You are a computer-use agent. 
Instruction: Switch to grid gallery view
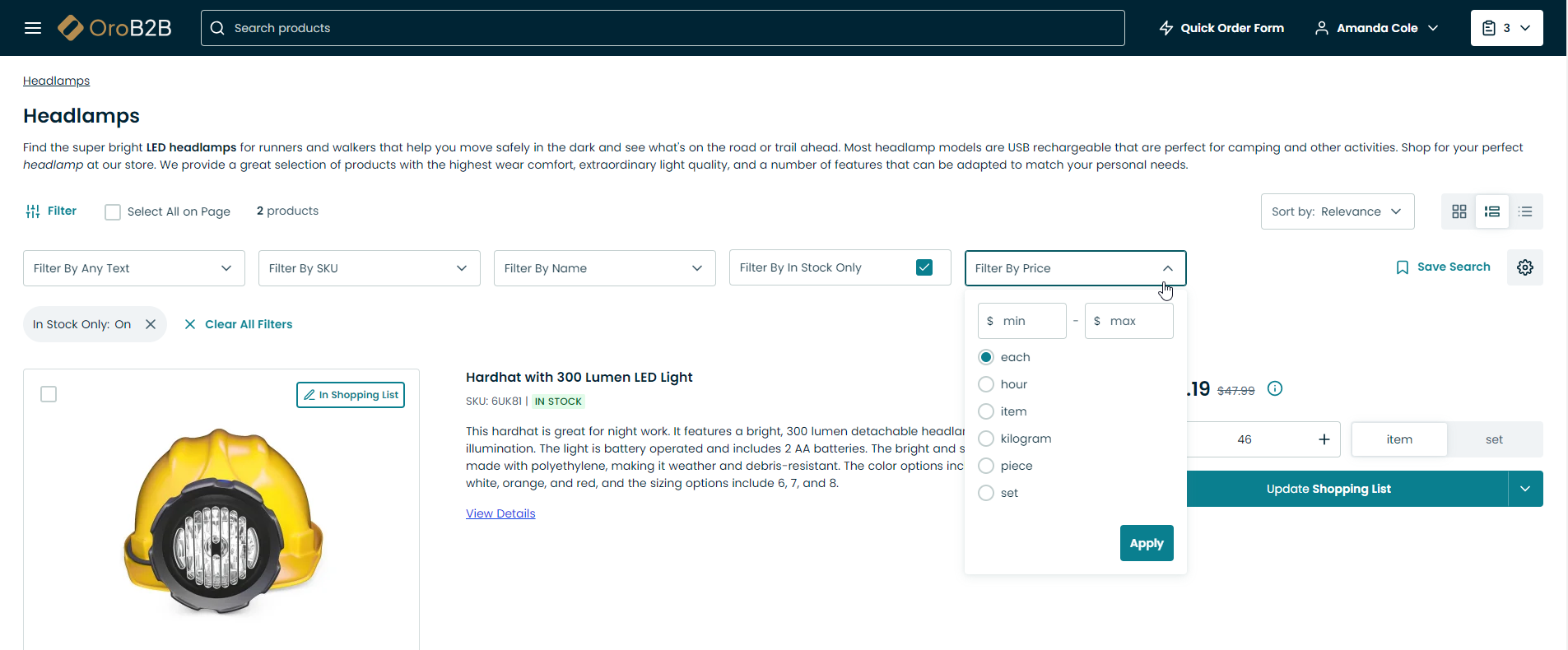click(1459, 211)
